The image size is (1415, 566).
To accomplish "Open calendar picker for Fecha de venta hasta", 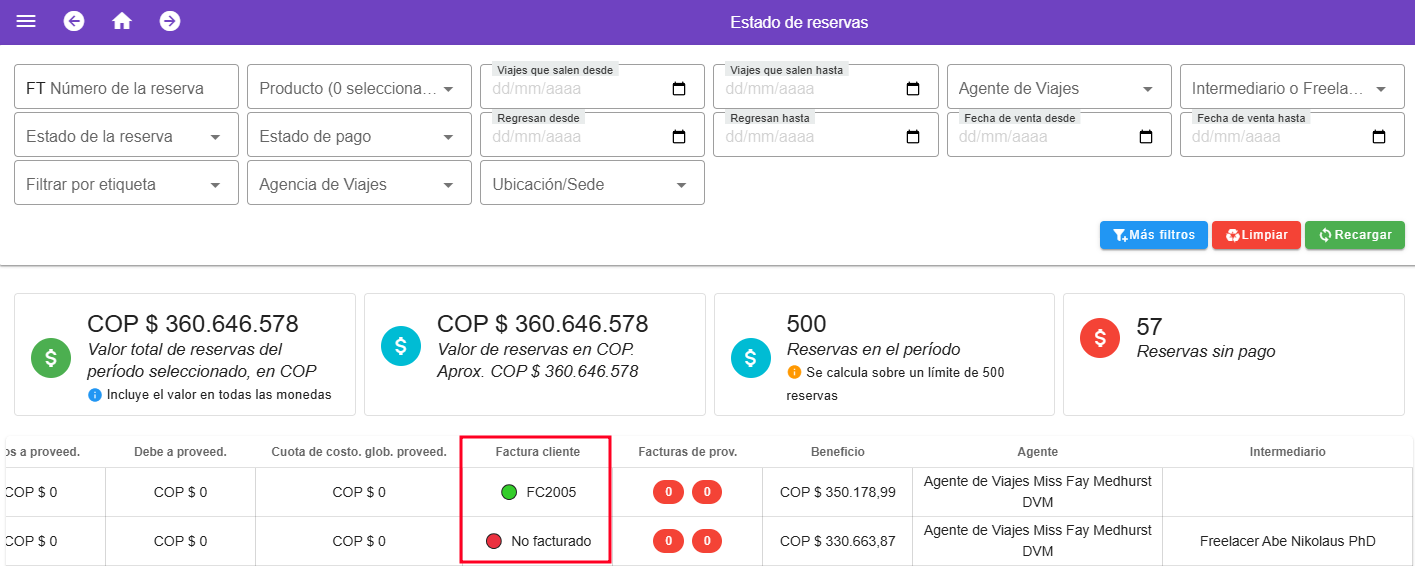I will coord(1379,137).
